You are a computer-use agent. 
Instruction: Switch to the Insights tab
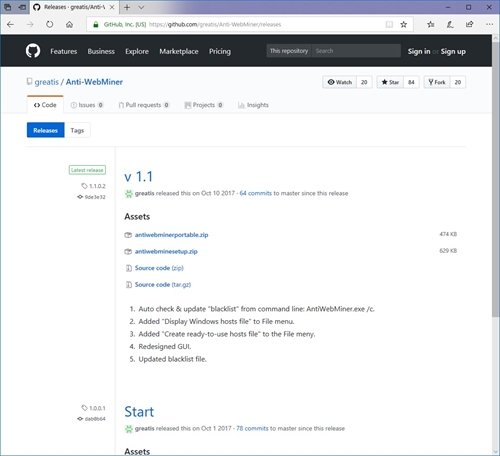pyautogui.click(x=253, y=105)
